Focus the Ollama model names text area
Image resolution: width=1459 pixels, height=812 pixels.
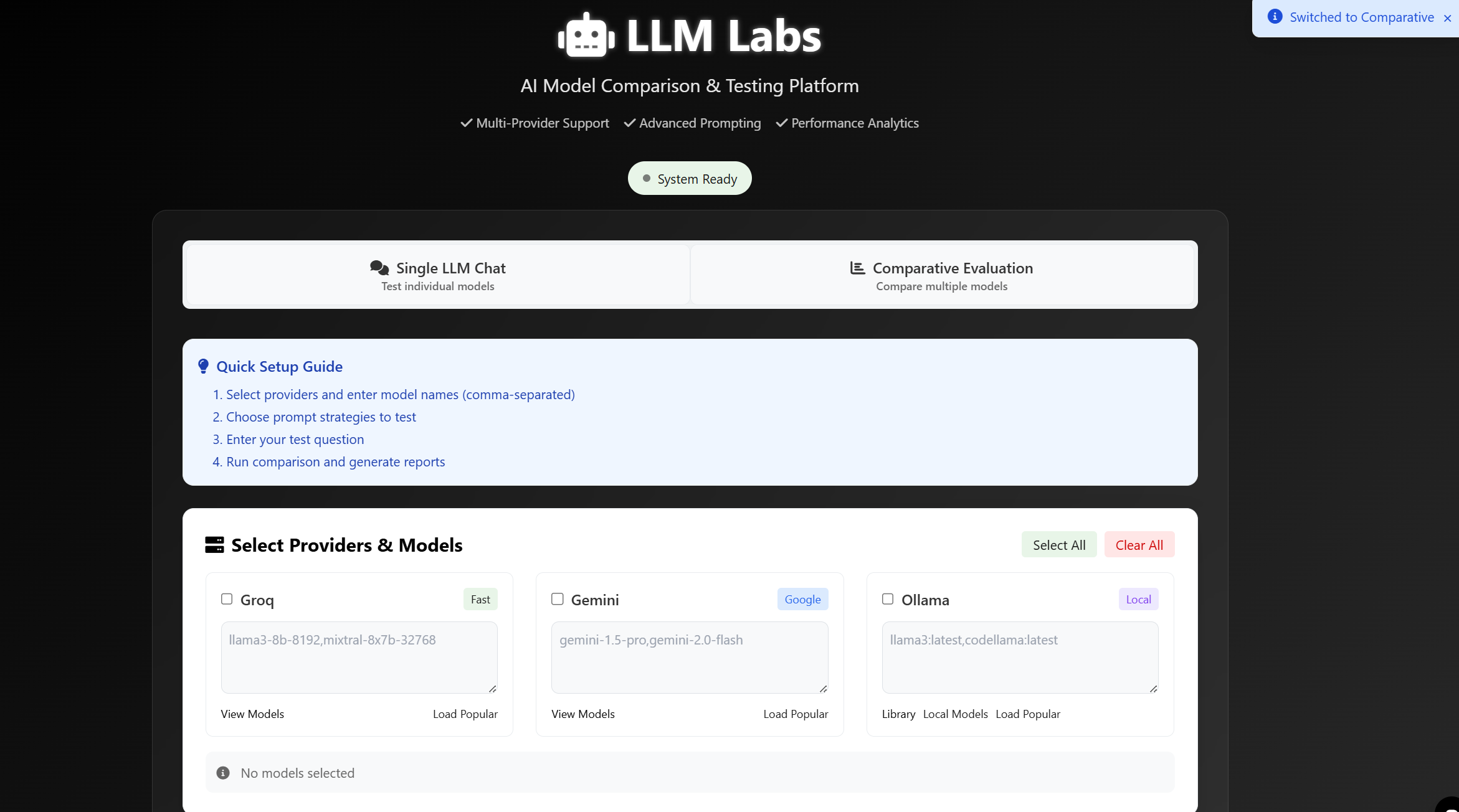(x=1020, y=658)
